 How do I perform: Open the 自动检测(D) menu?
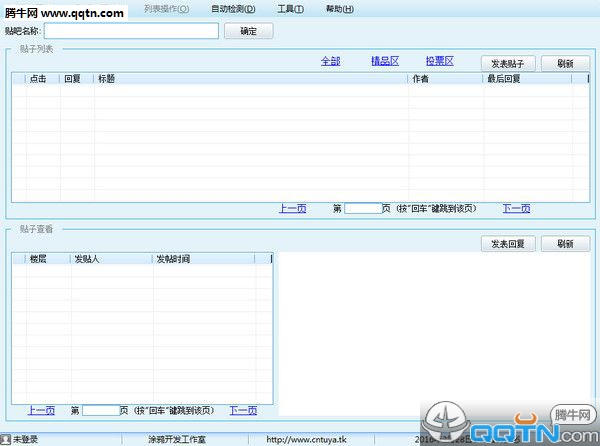(233, 9)
